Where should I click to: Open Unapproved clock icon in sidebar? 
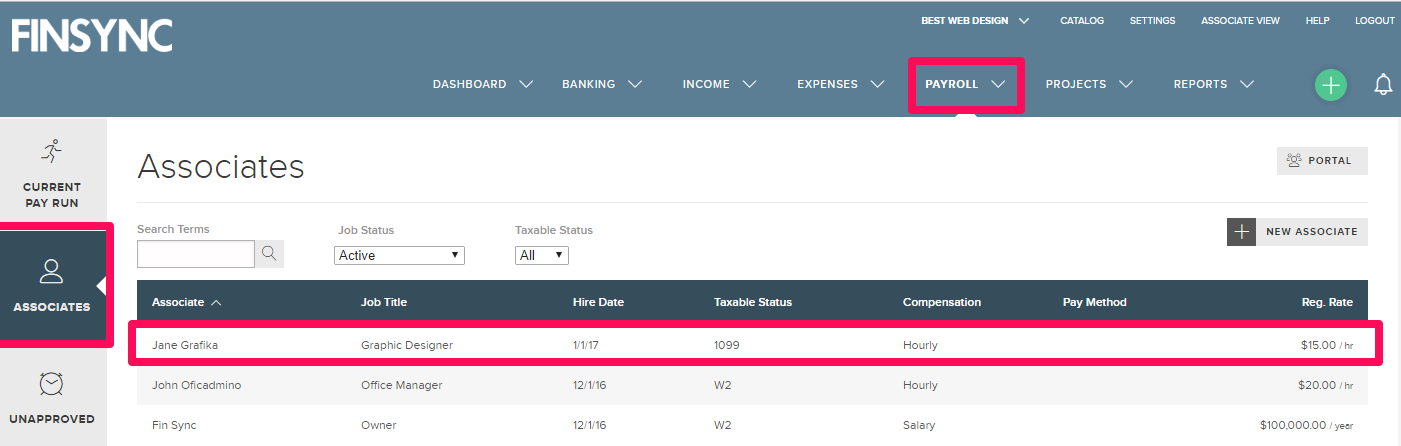[52, 384]
